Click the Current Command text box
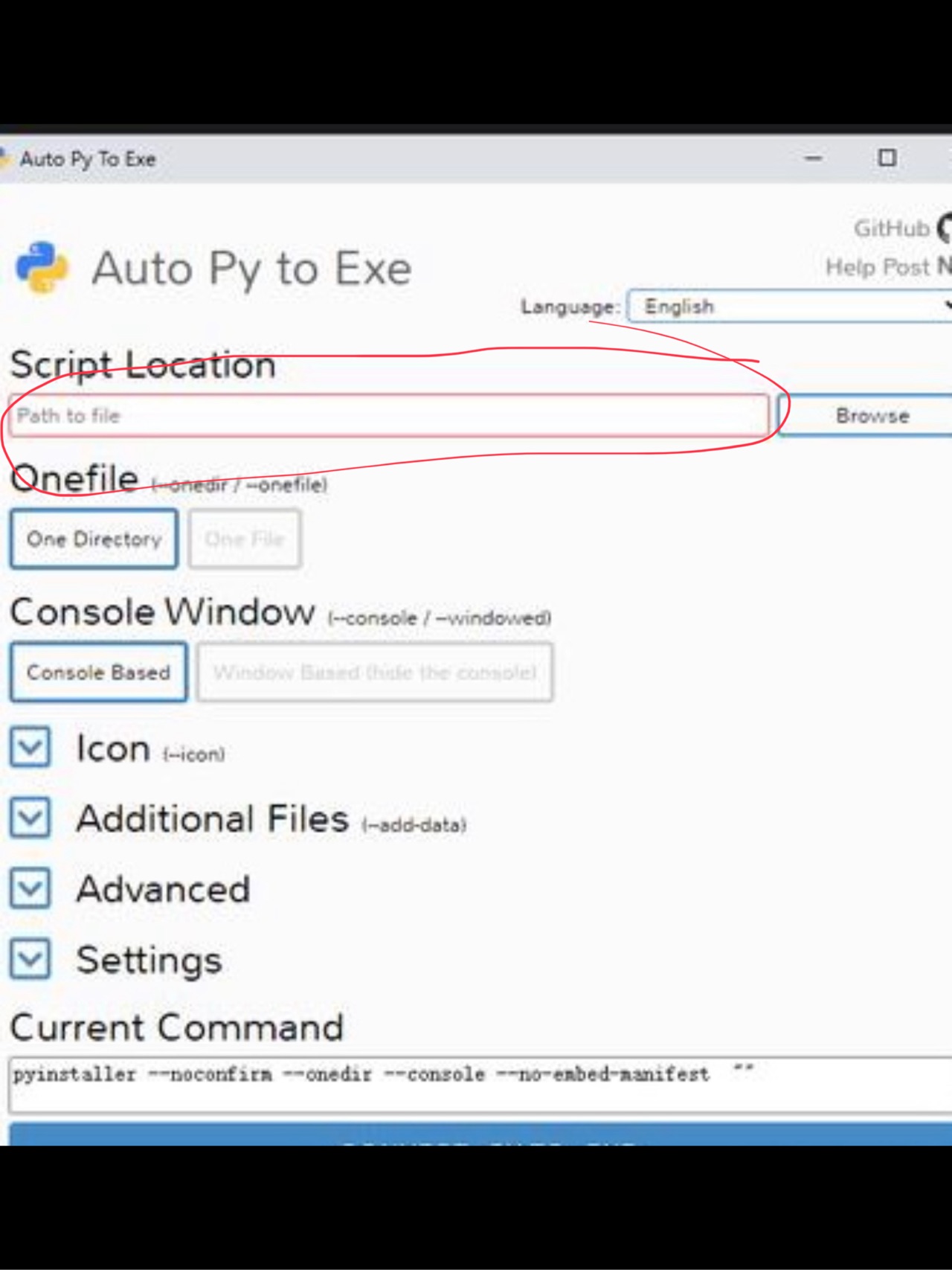The height and width of the screenshot is (1270, 952). coord(480,1085)
